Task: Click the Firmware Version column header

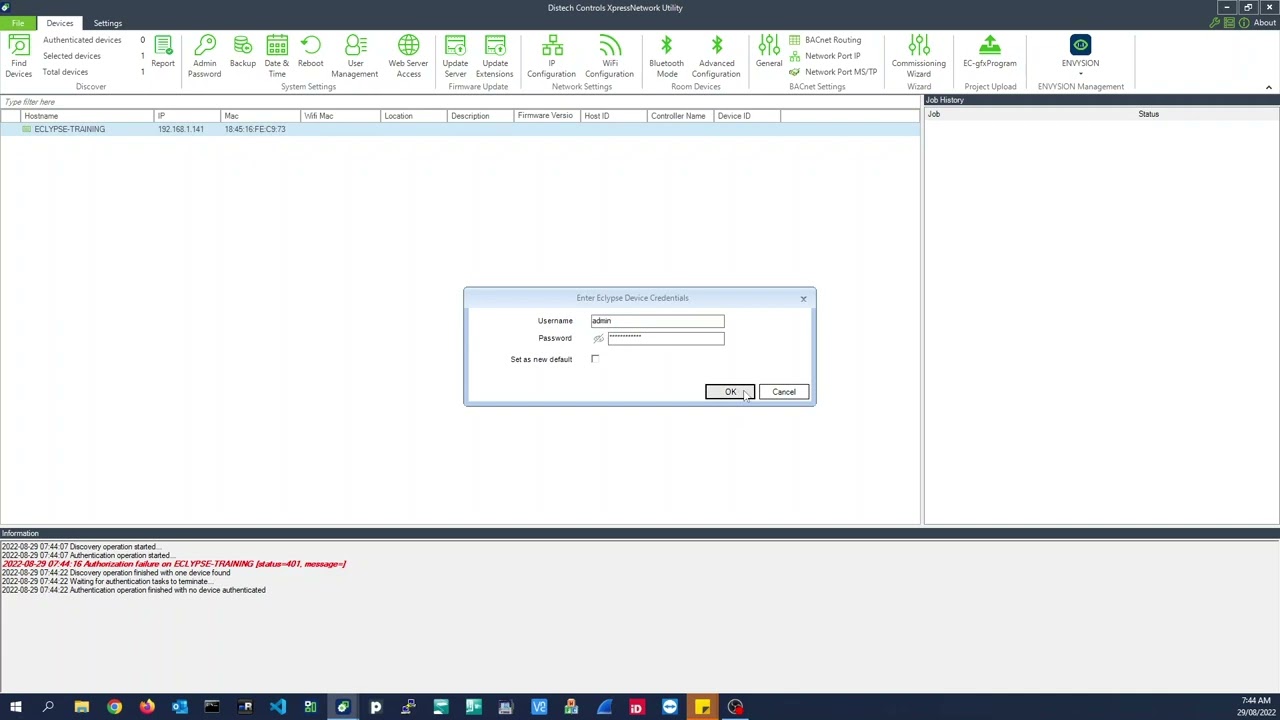Action: (547, 116)
